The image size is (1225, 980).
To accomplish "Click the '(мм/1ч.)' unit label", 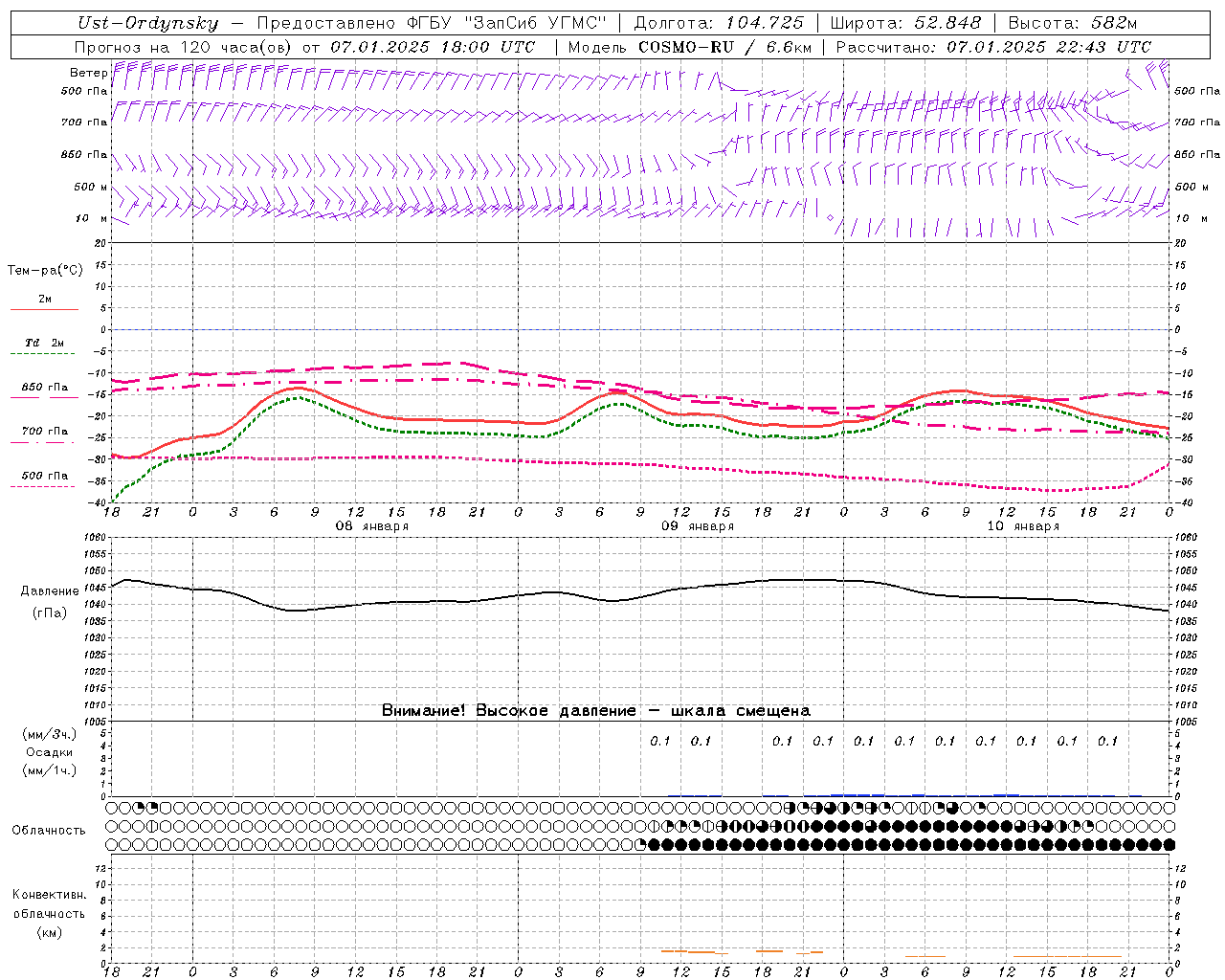I will point(50,770).
